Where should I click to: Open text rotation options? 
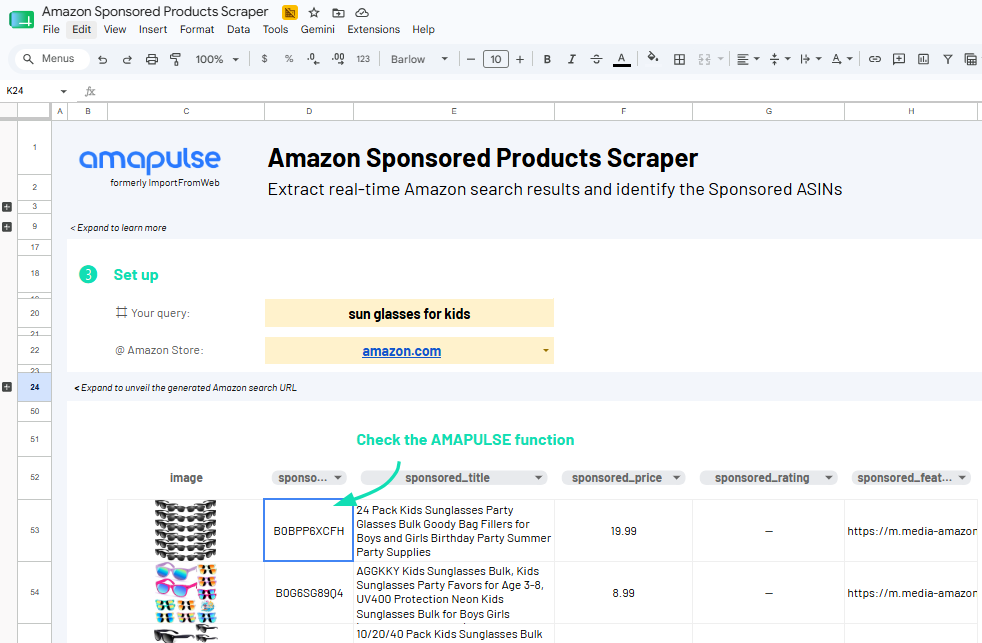(842, 59)
